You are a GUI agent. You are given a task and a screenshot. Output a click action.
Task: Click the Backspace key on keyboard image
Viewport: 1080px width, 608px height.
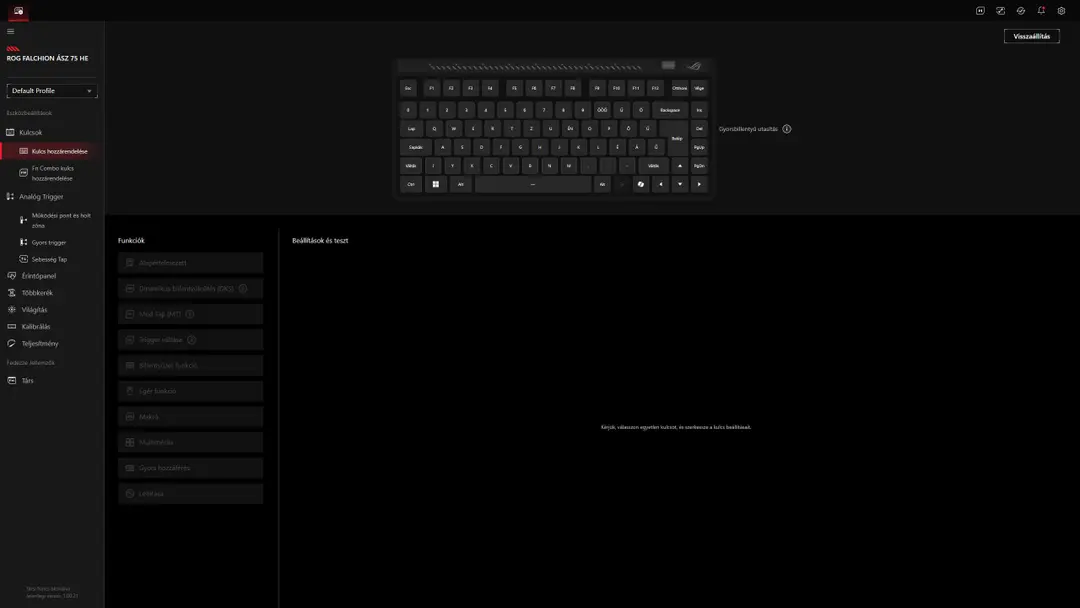pos(670,110)
